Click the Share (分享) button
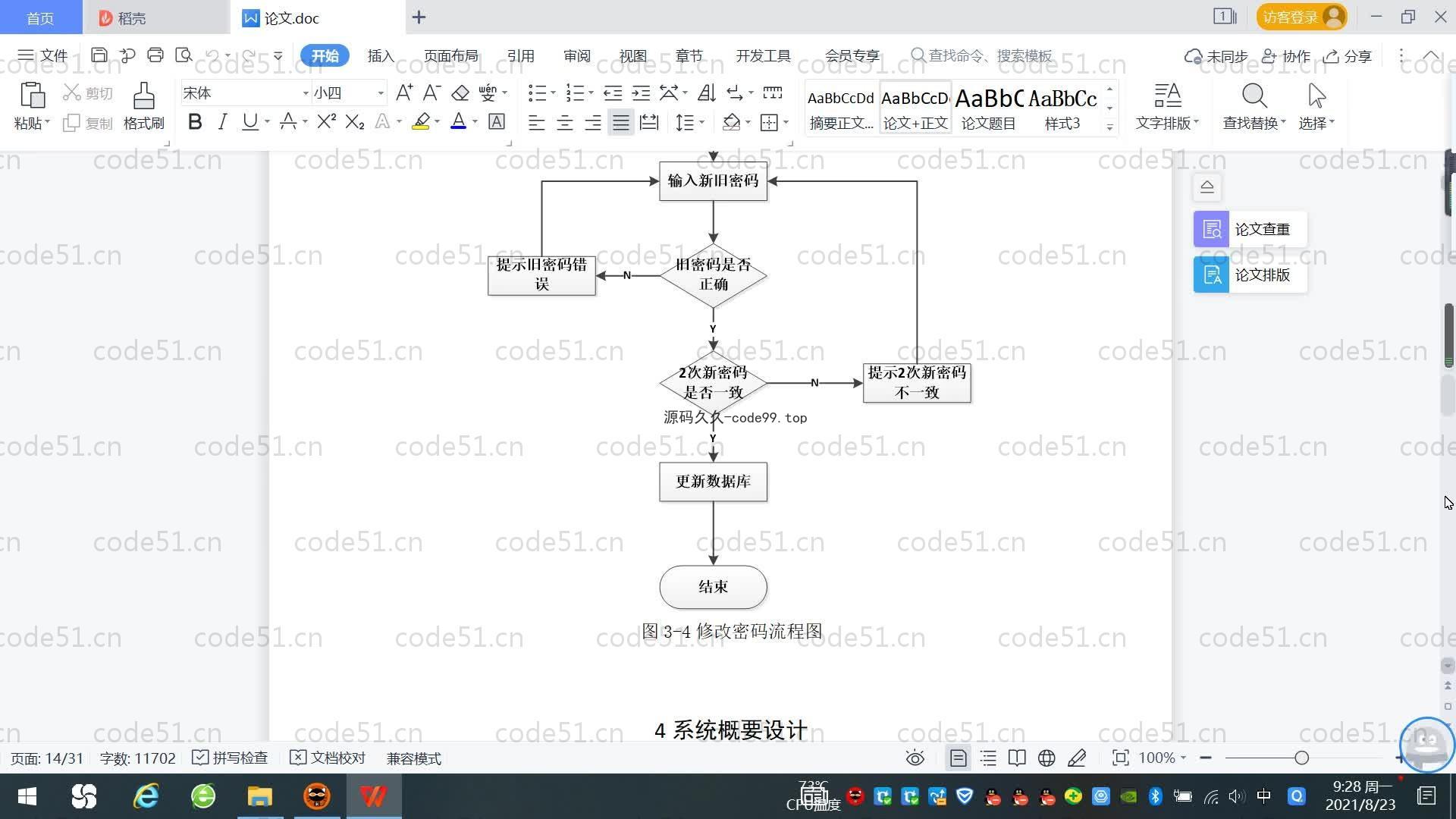Image resolution: width=1456 pixels, height=819 pixels. 1348,56
